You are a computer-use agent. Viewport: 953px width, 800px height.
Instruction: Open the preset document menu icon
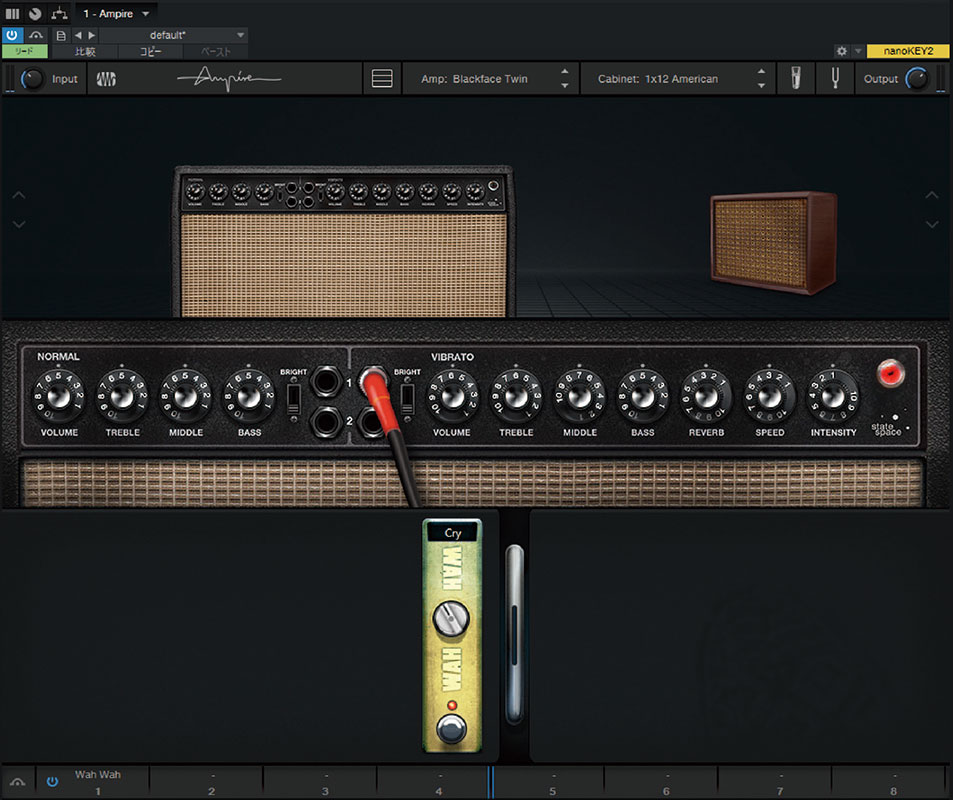click(61, 35)
